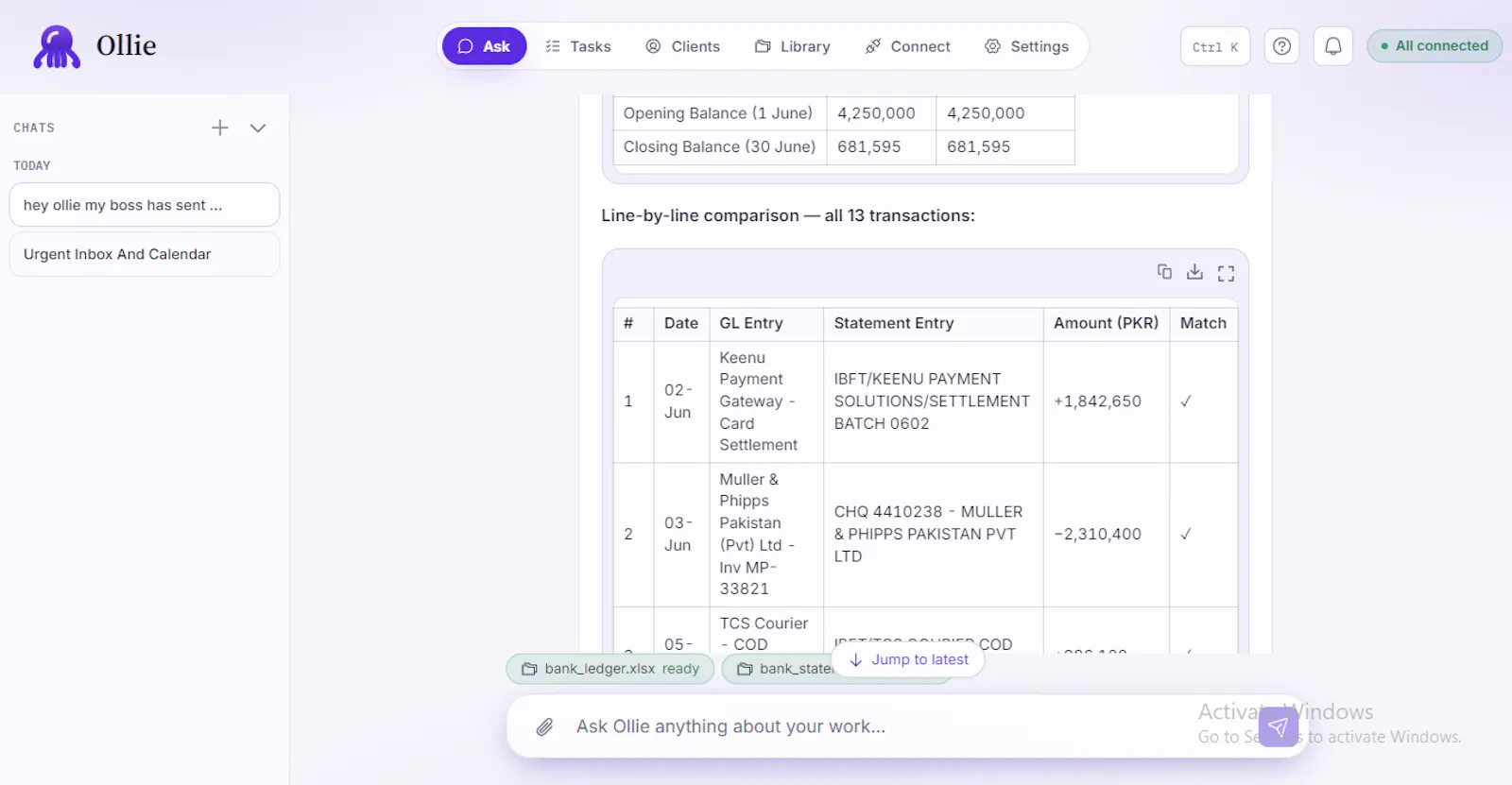Click the GL Entry column header

(766, 324)
